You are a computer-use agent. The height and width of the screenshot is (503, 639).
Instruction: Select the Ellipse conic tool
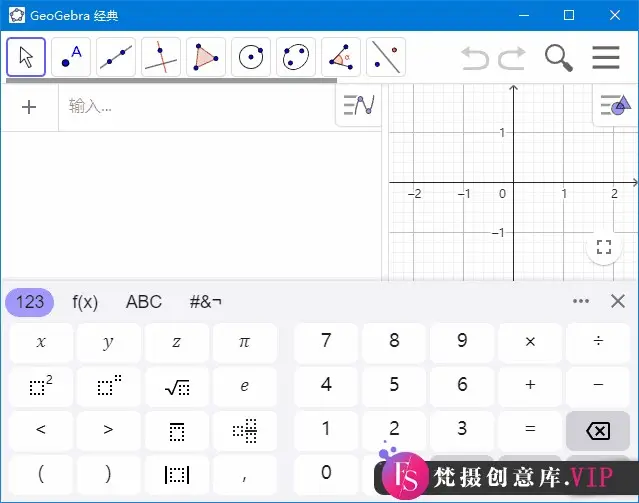pyautogui.click(x=296, y=57)
